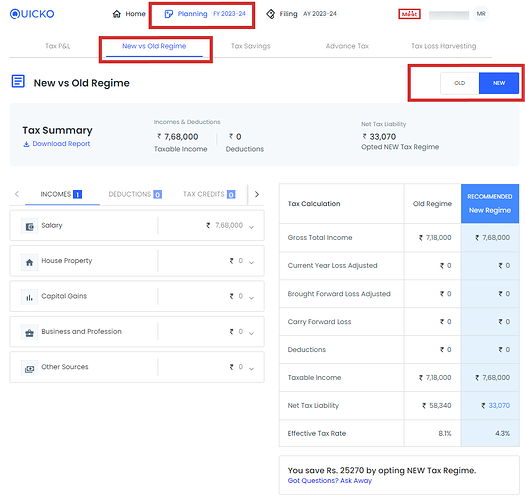Expand the Capital Gains row chevron
The height and width of the screenshot is (499, 525).
[x=251, y=298]
